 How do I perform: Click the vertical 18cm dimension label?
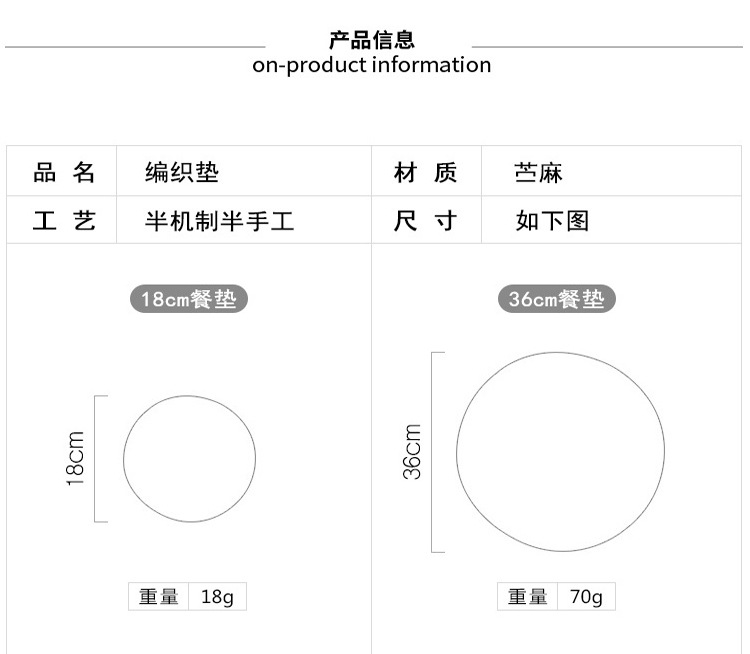(75, 458)
